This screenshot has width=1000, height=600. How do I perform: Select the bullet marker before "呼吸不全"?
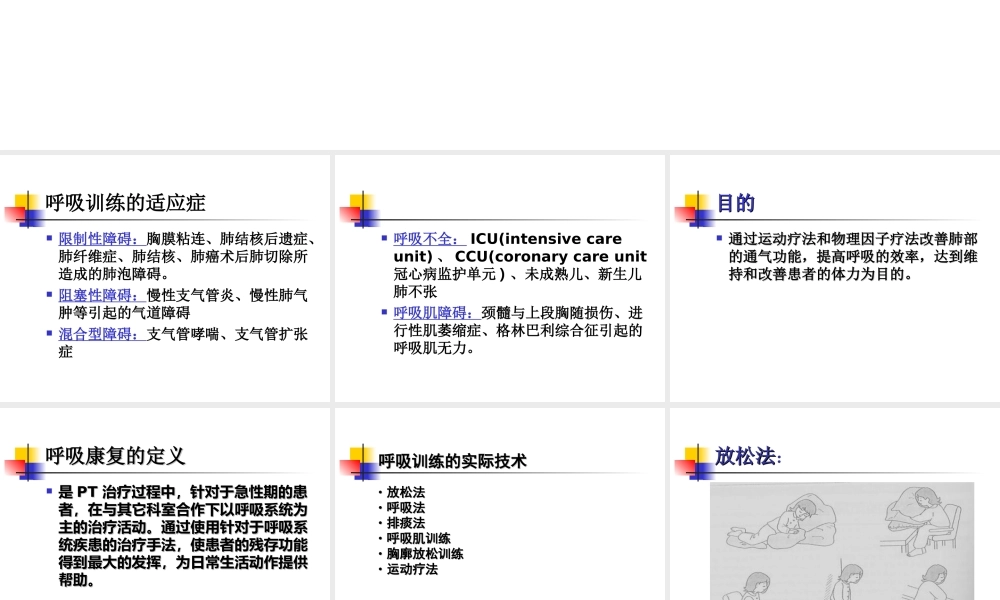383,239
